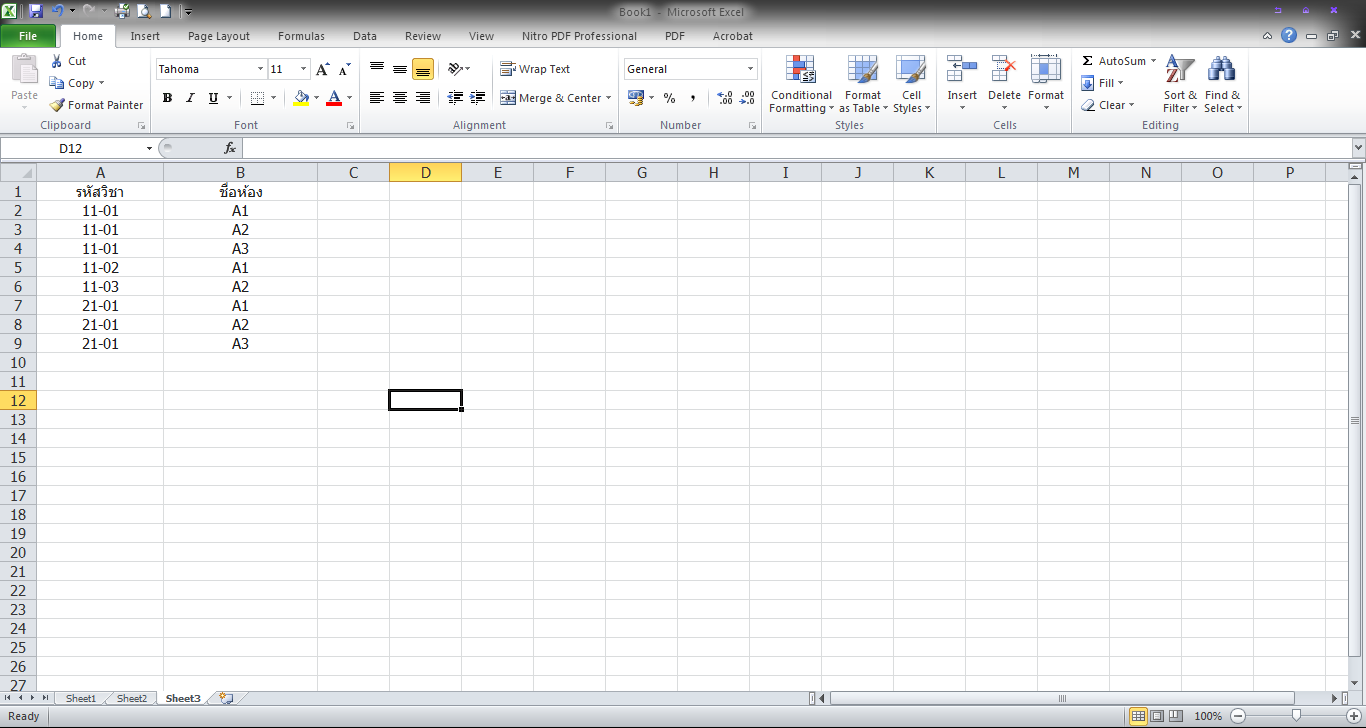Open Sort & Filter options

(1180, 85)
